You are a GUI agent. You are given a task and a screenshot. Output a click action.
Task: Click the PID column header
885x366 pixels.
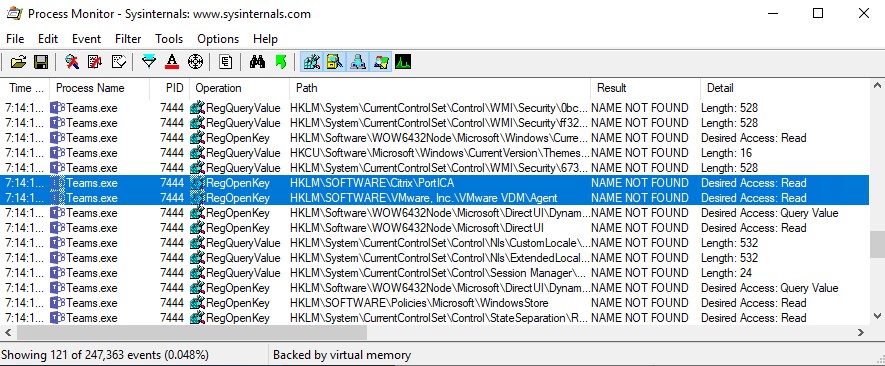click(170, 88)
